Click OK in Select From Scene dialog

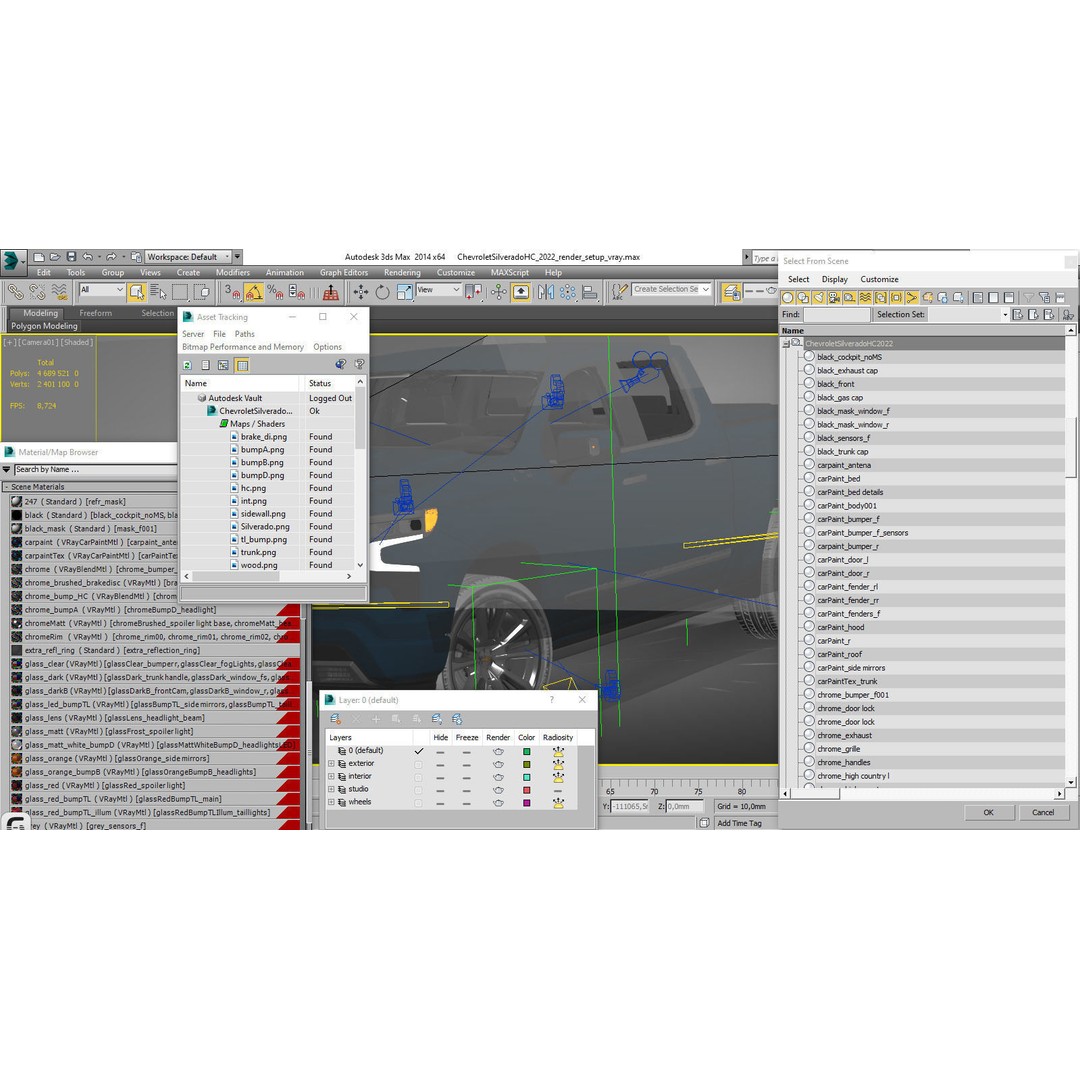tap(988, 813)
